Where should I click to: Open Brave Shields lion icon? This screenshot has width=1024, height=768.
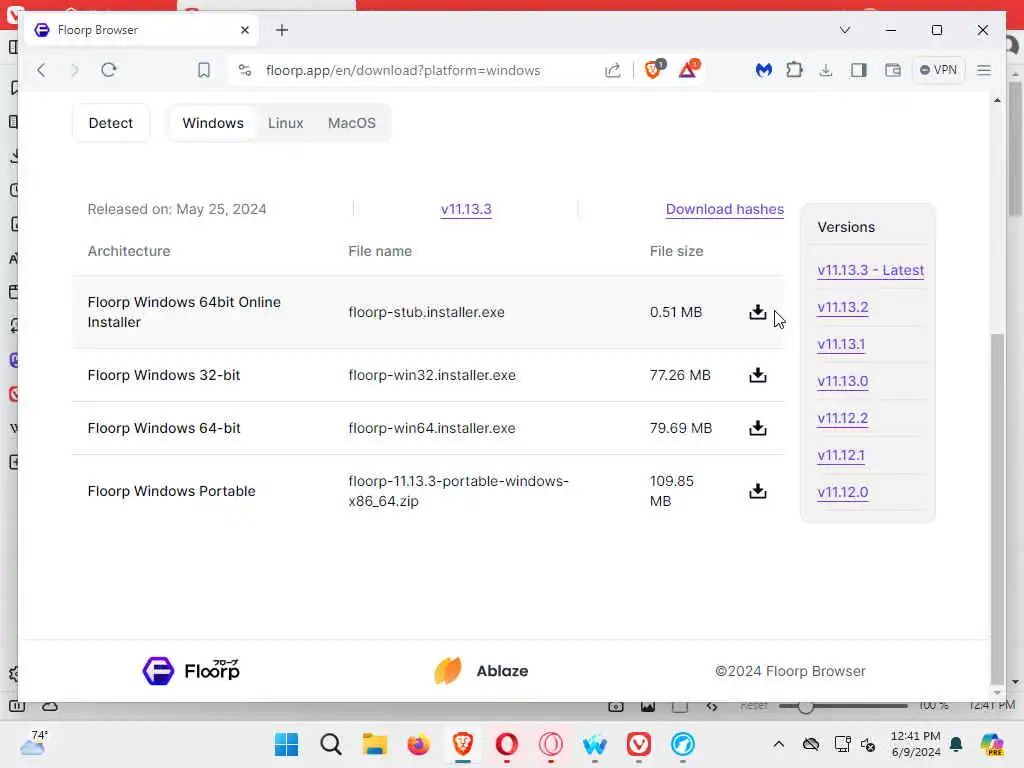tap(654, 69)
